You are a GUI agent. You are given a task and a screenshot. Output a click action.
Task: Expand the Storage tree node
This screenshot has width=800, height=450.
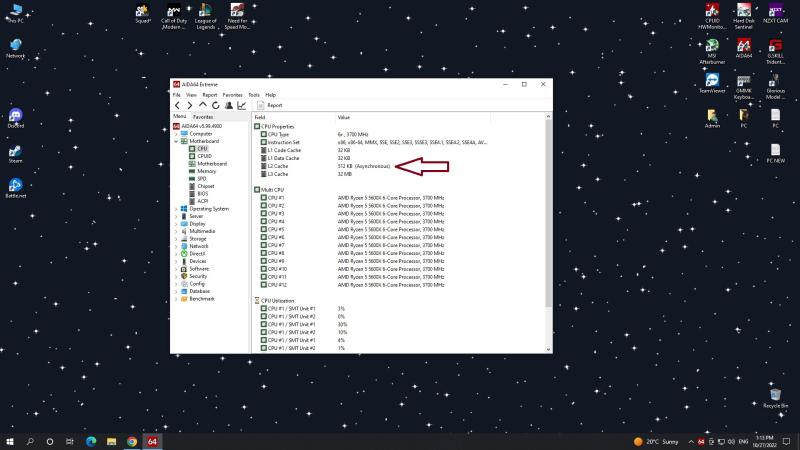175,239
